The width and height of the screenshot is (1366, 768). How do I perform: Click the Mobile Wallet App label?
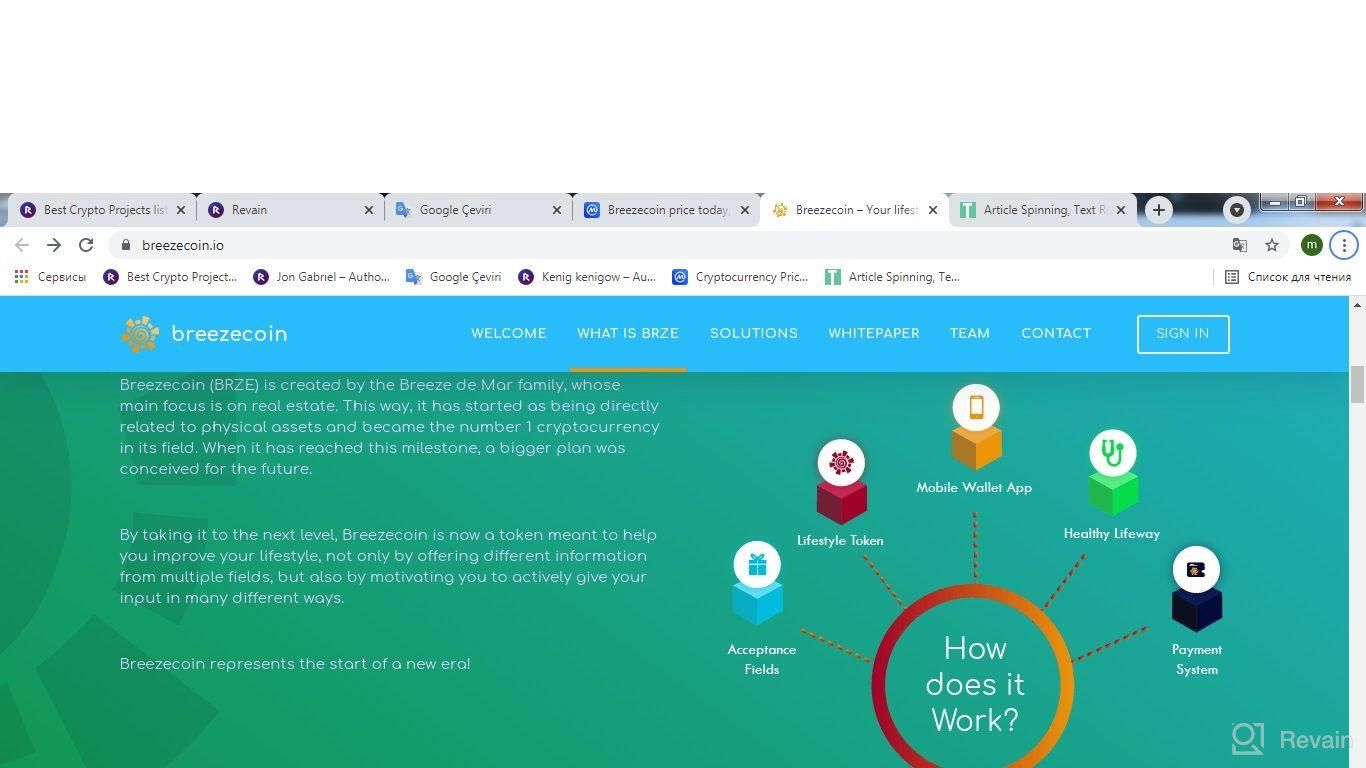coord(974,488)
